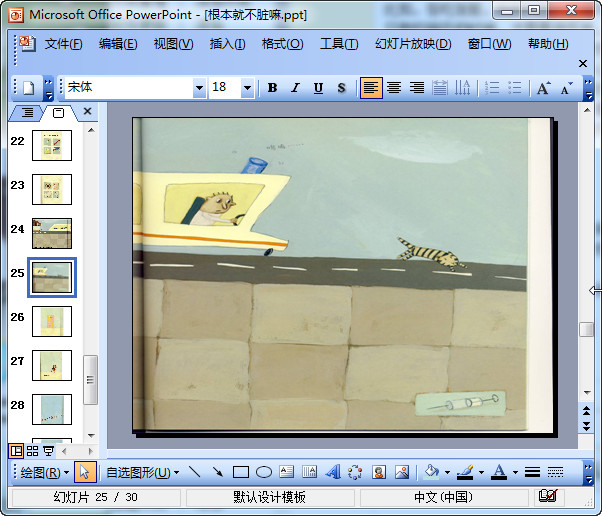Select slide 23 thumbnail
Viewport: 602px width, 516px height.
click(52, 189)
